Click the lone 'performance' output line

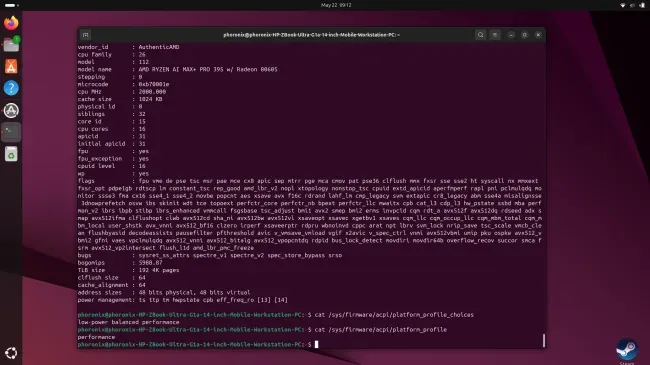click(x=96, y=337)
